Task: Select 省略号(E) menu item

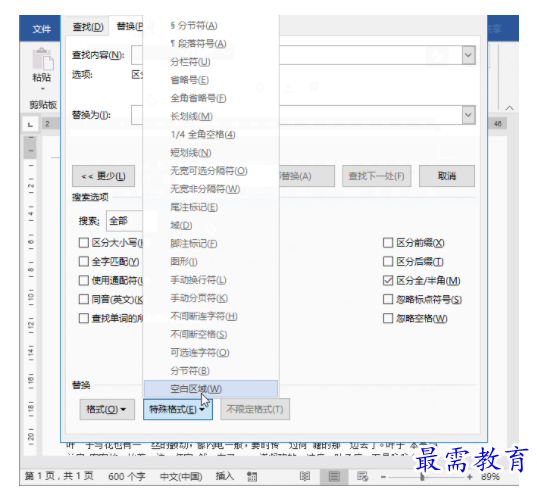Action: [211, 80]
